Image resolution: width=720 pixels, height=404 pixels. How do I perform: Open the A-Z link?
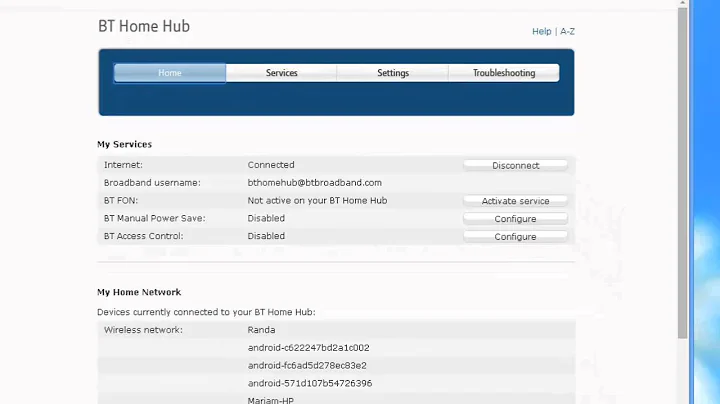pos(568,31)
